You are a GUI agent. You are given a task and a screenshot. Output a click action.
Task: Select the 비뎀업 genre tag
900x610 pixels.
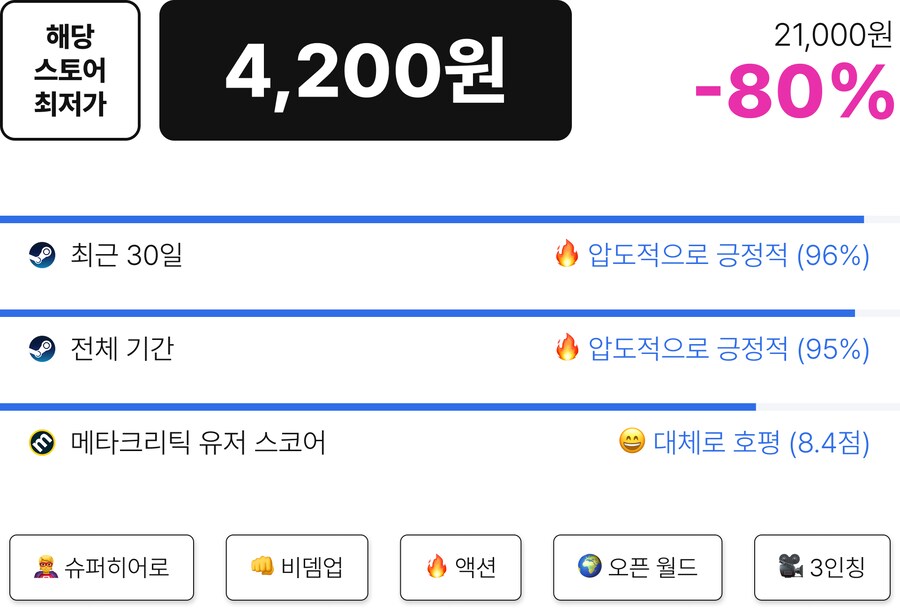297,567
